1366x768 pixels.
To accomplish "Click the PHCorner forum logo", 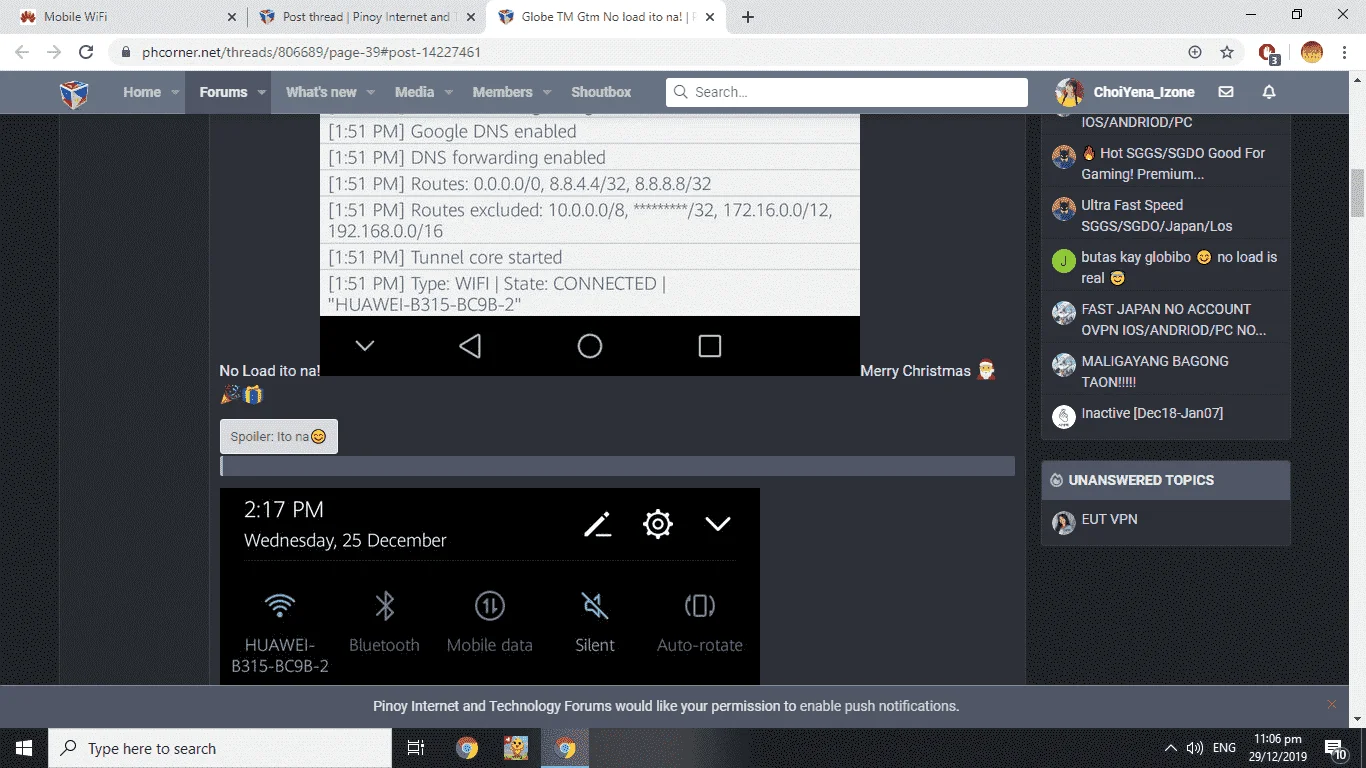I will pos(74,93).
